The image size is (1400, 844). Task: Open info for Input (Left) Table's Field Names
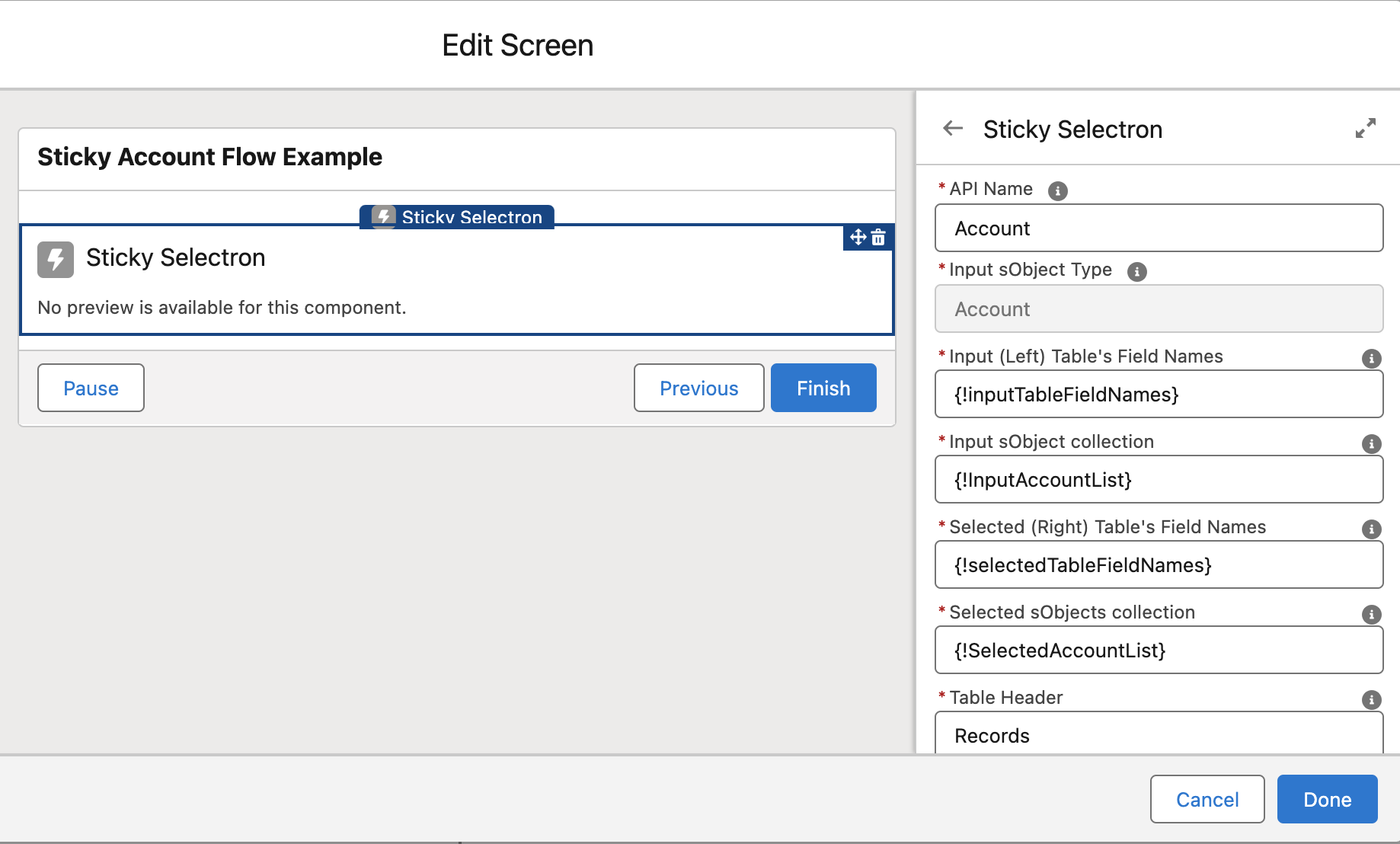tap(1371, 358)
